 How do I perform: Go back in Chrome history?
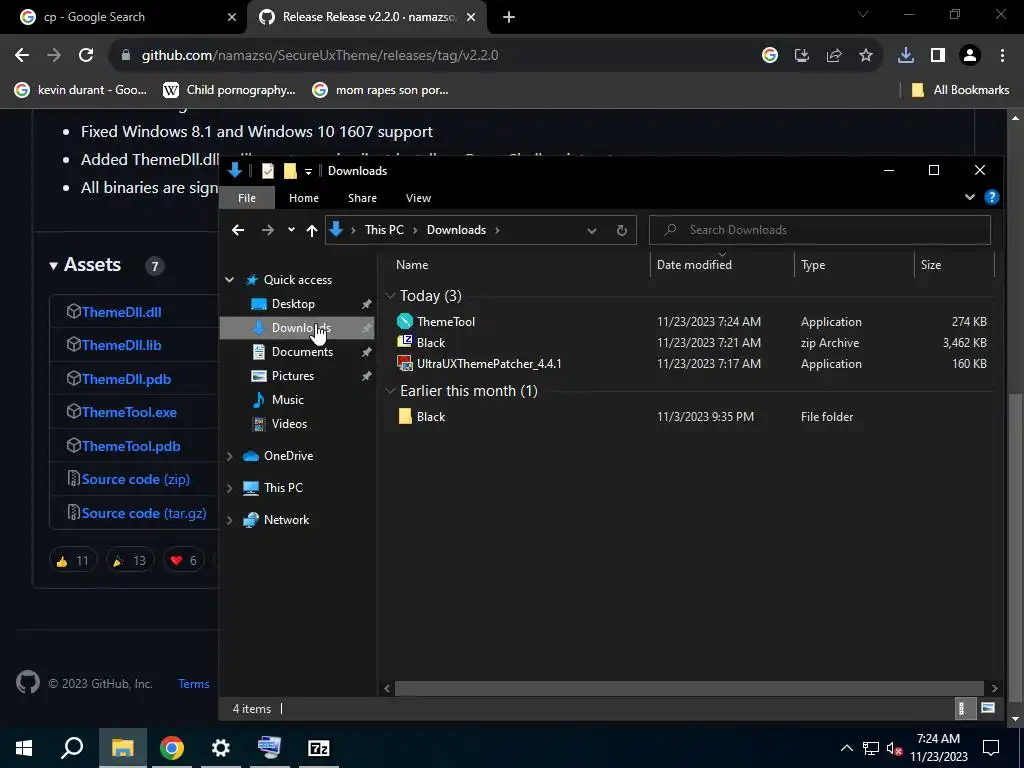pos(22,56)
